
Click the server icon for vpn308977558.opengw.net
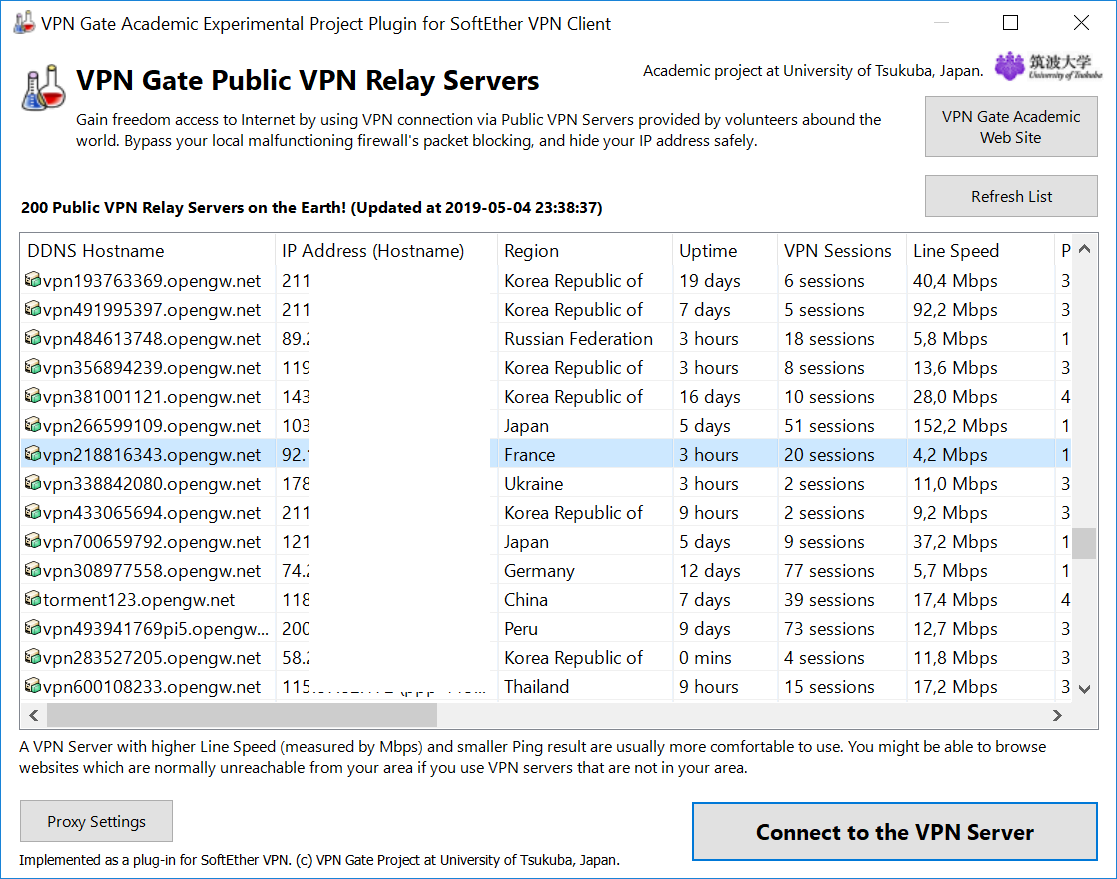click(x=33, y=570)
